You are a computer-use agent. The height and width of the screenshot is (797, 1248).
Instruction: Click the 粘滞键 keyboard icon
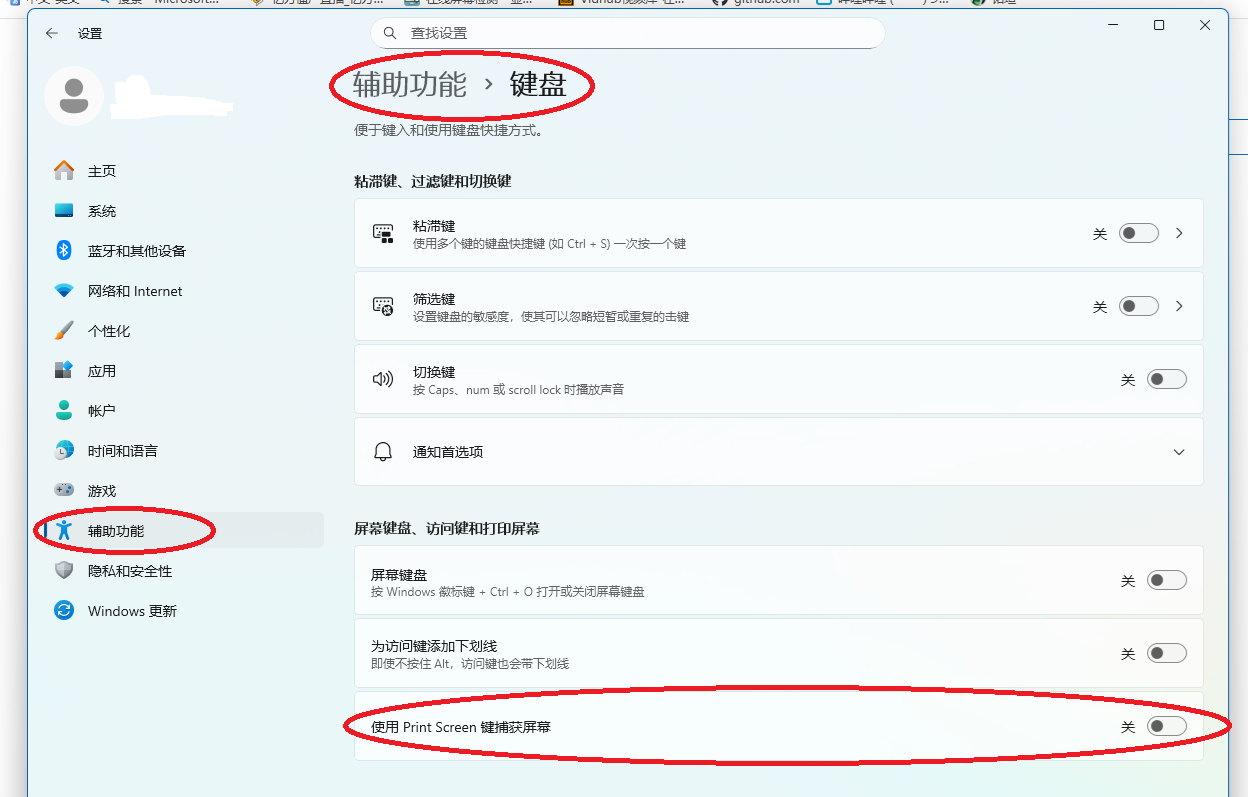point(383,233)
